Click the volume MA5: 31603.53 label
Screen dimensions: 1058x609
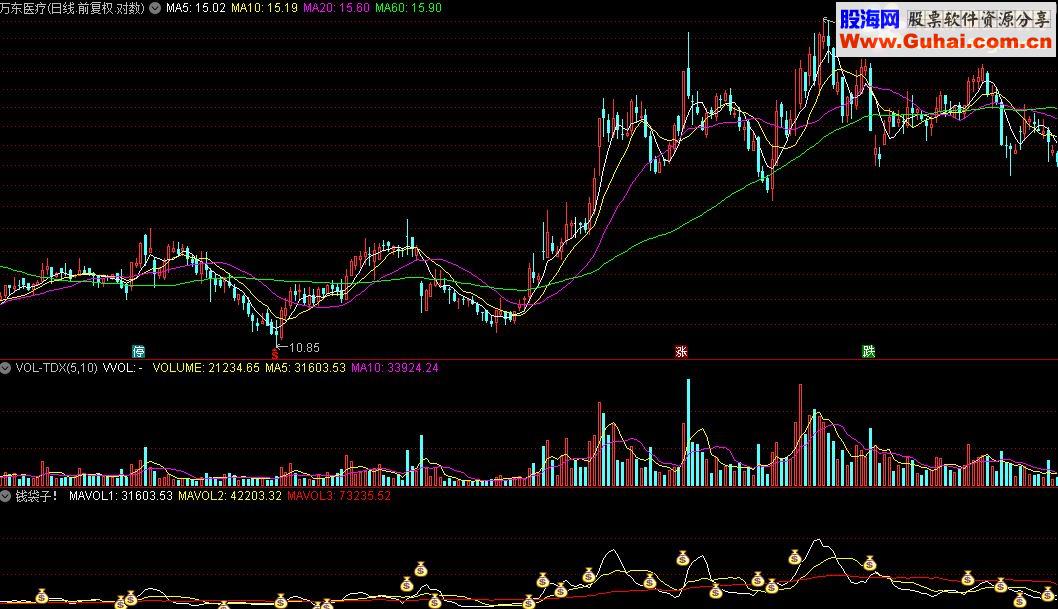(305, 368)
